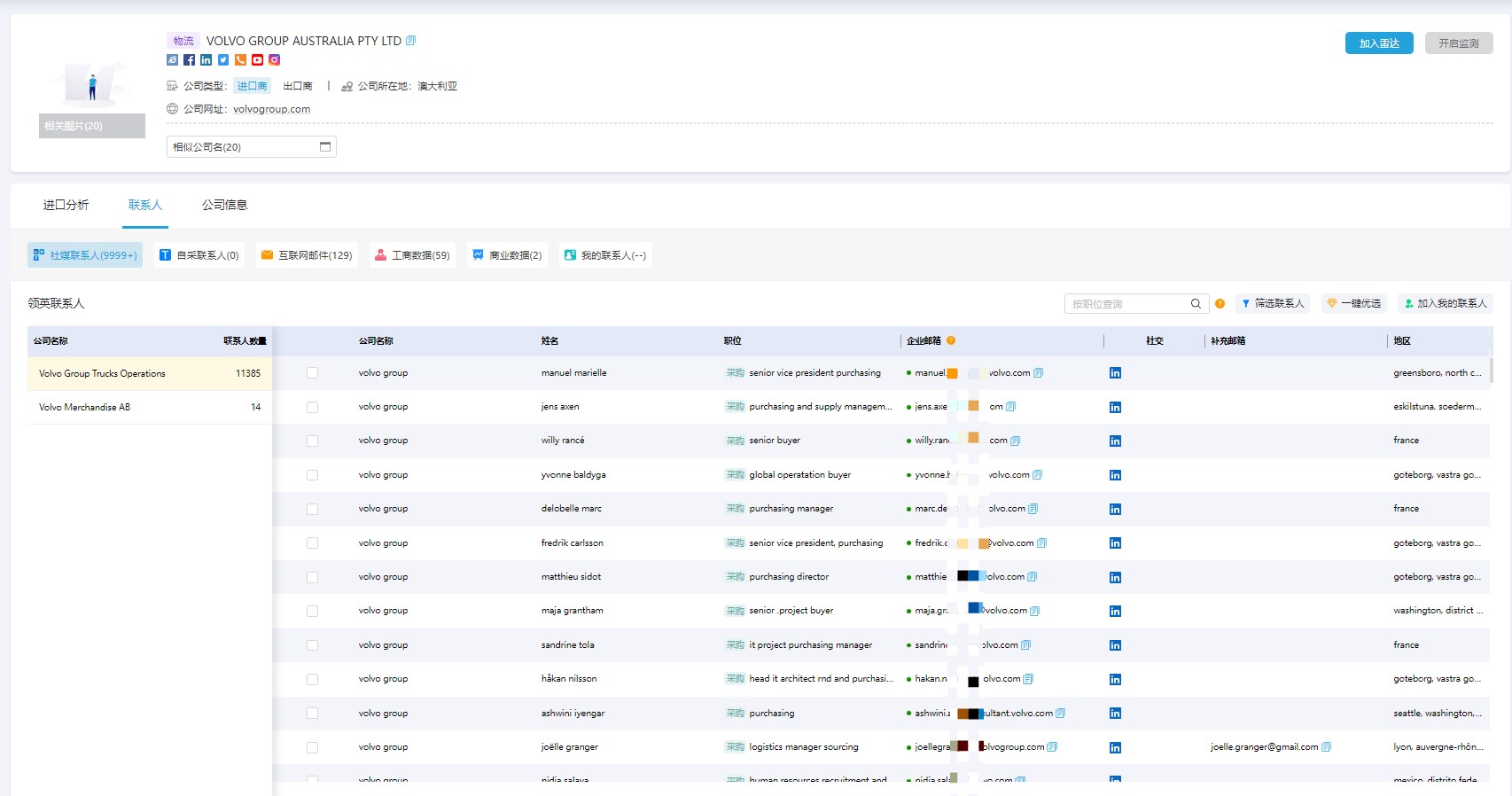The image size is (1512, 796).
Task: Open LinkedIn profile of jens axen
Action: click(1115, 408)
